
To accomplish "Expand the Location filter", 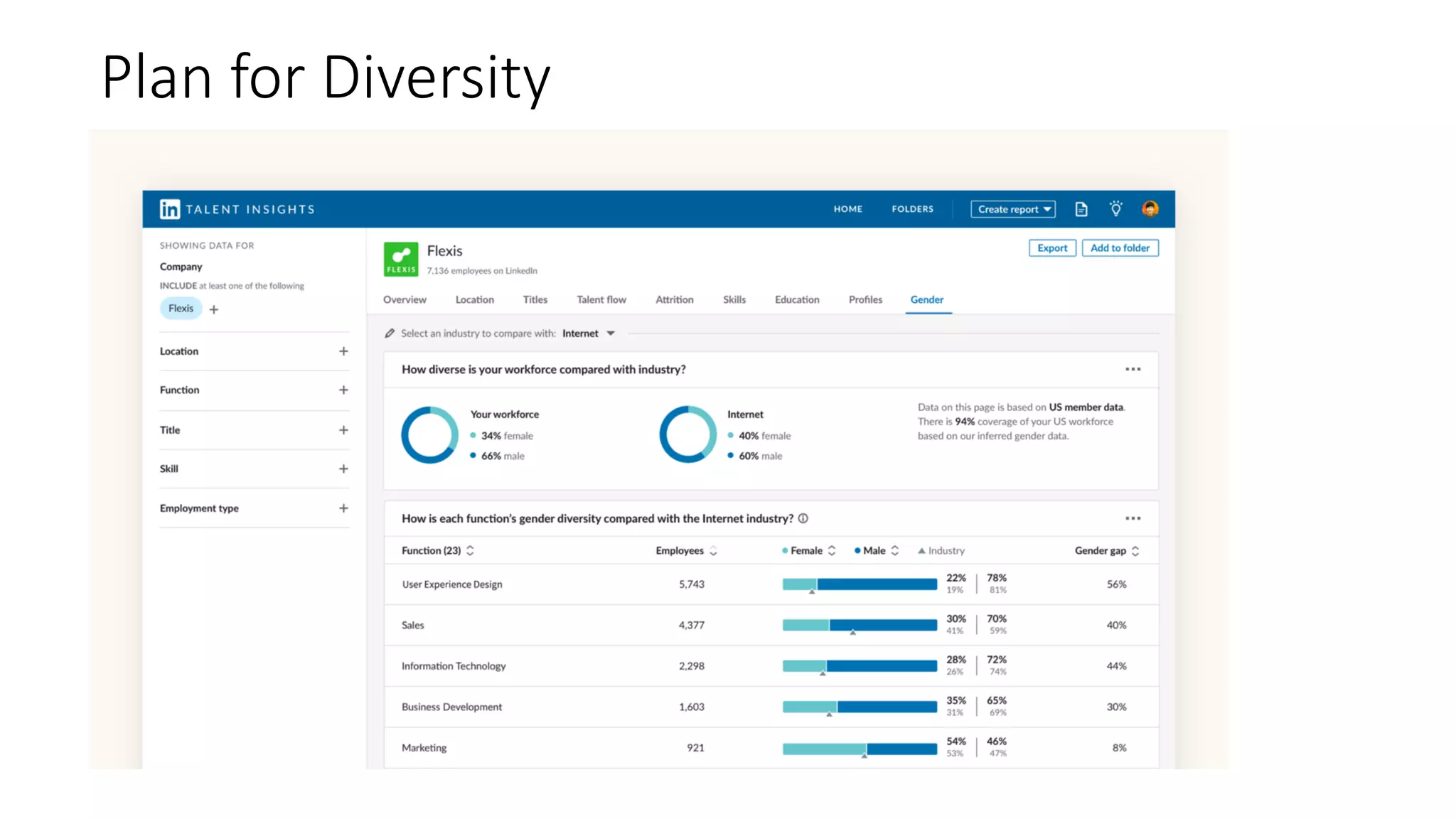I will click(343, 351).
